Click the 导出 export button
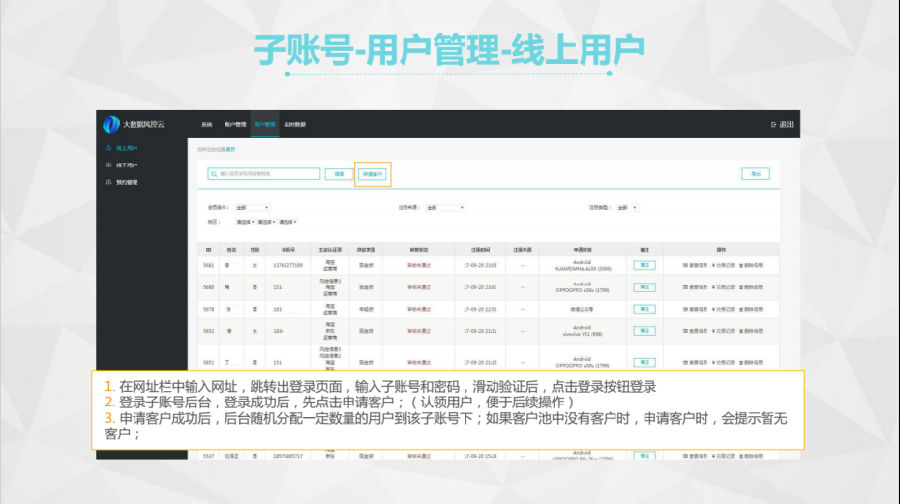Viewport: 900px width, 504px height. click(755, 174)
